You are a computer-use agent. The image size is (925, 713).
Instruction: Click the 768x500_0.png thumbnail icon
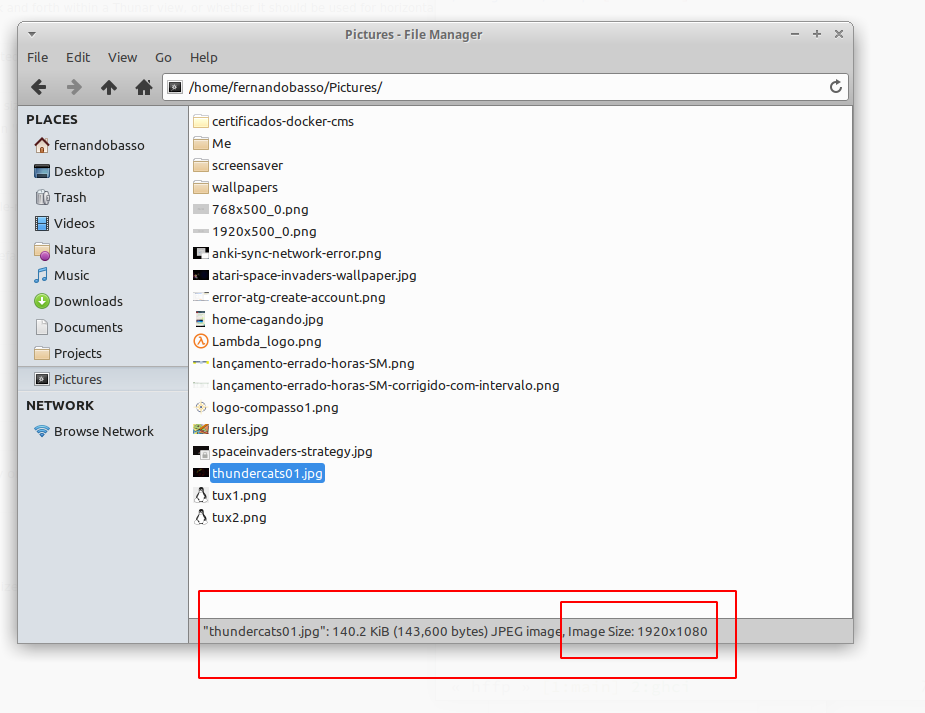pyautogui.click(x=201, y=209)
